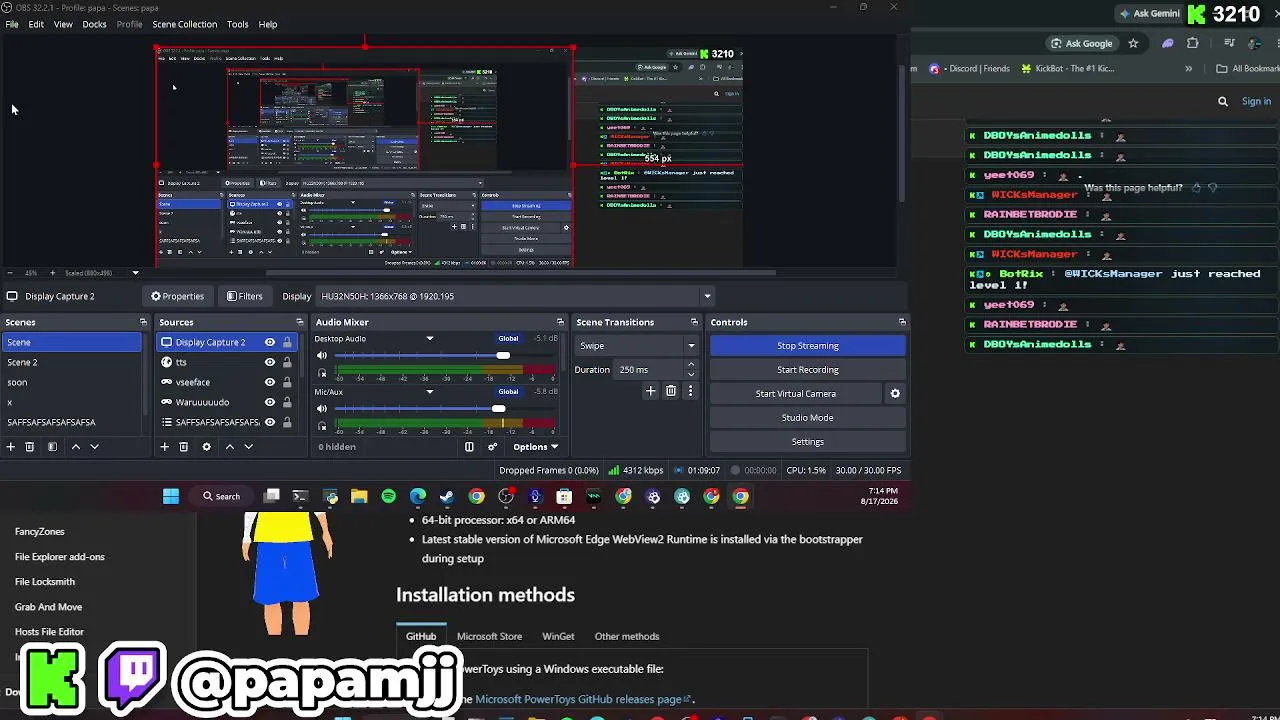Open Mic/Aux channel dropdown arrow
1280x720 pixels.
pos(430,392)
